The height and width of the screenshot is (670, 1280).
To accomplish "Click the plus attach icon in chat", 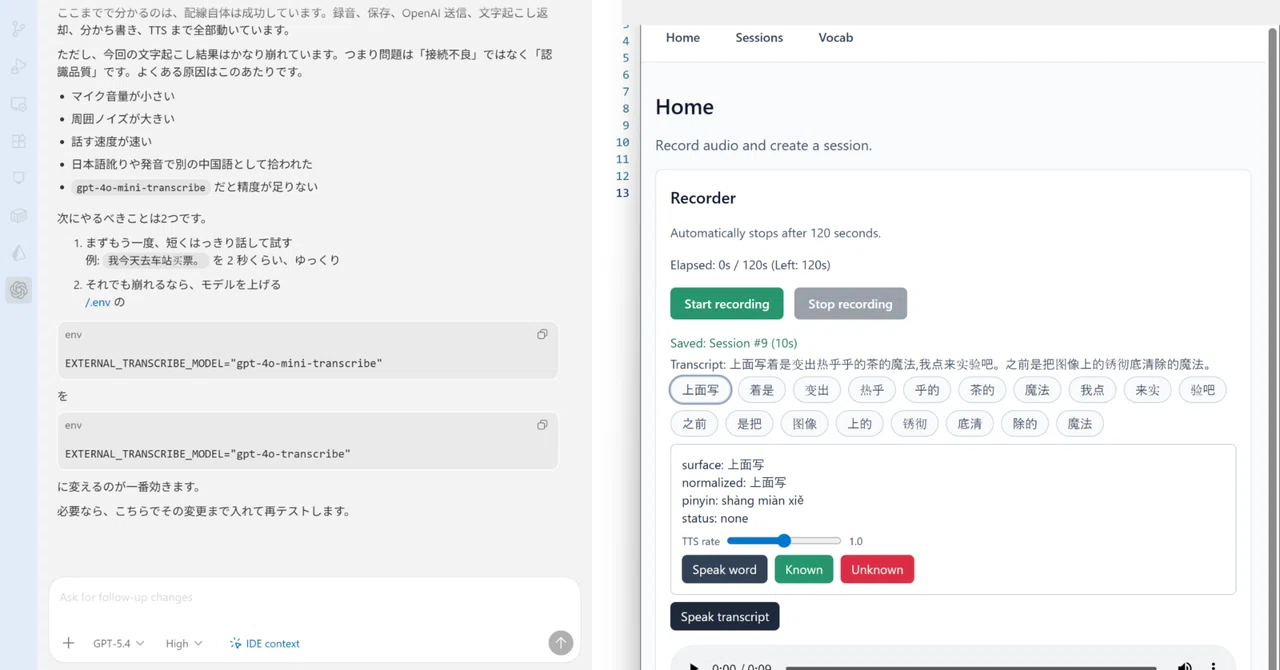I will click(x=68, y=643).
